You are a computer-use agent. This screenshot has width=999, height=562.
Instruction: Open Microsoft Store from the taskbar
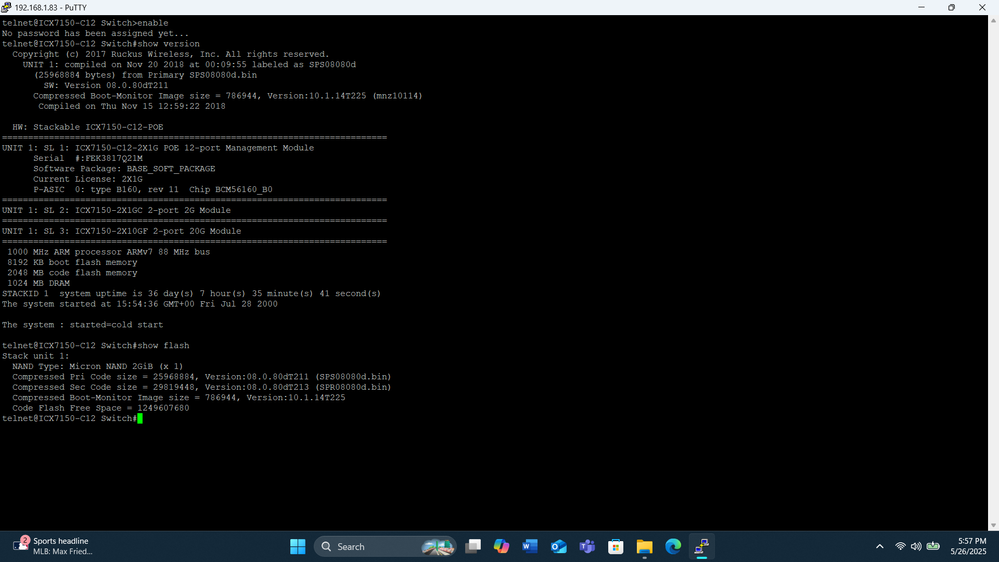[x=616, y=547]
